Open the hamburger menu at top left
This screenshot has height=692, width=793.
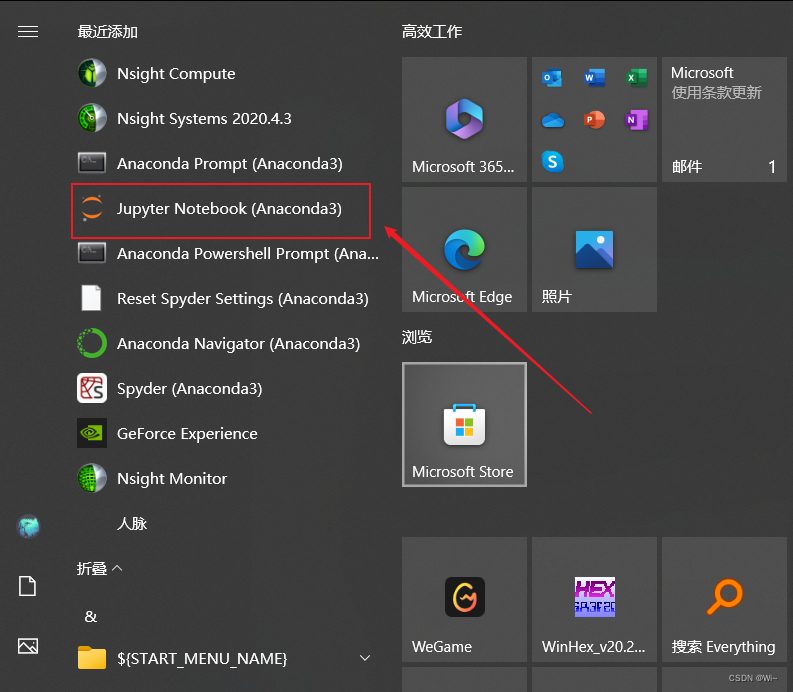click(x=28, y=32)
